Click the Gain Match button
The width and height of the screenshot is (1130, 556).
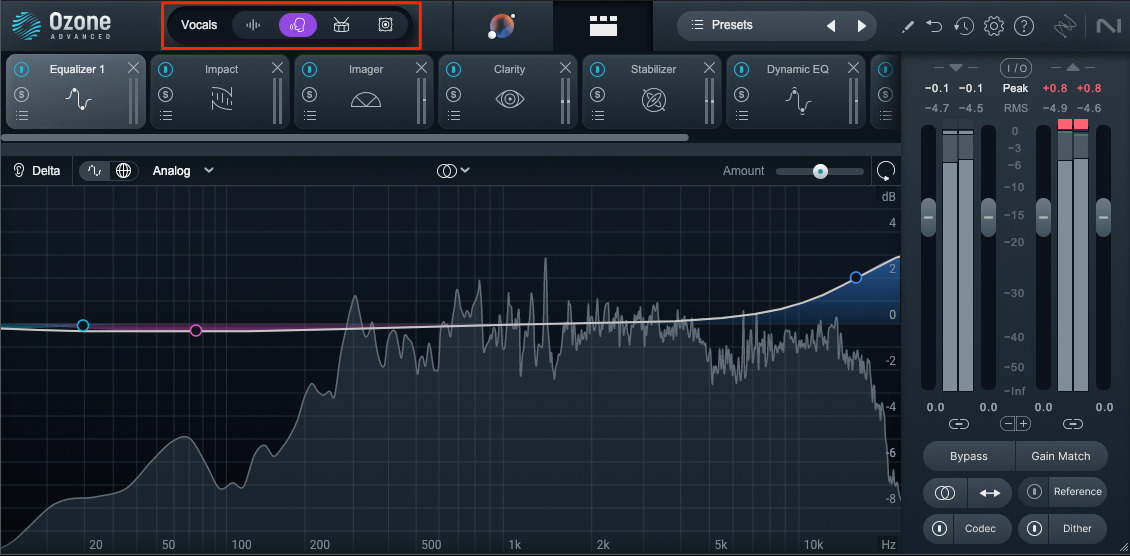coord(1060,456)
